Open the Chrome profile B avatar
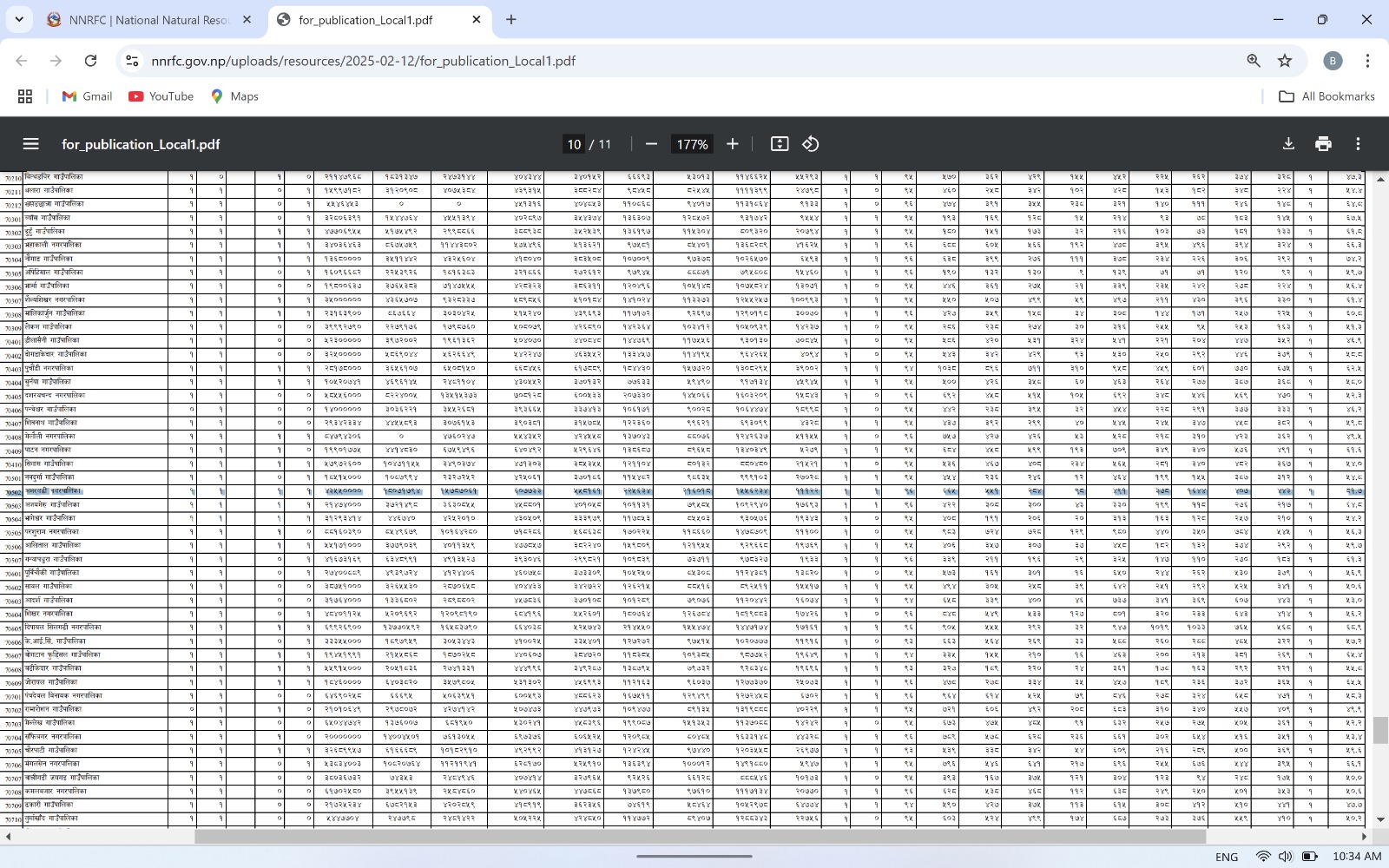The image size is (1389, 868). click(1333, 61)
